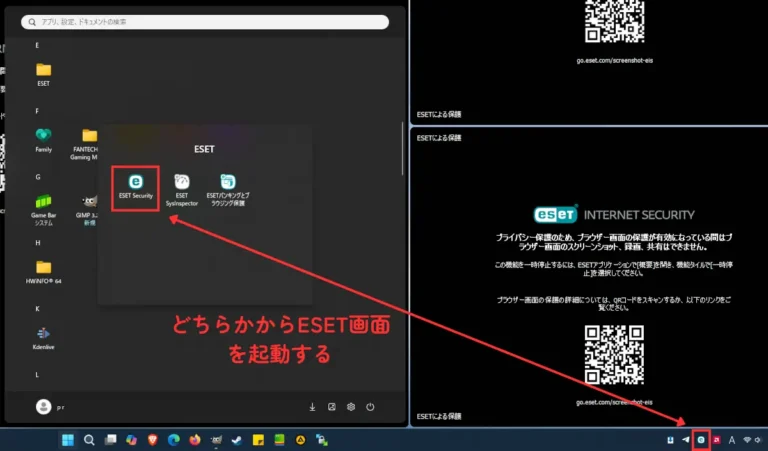Open Pictures folder from Start footer
Screen dimensions: 768x451
click(x=332, y=407)
